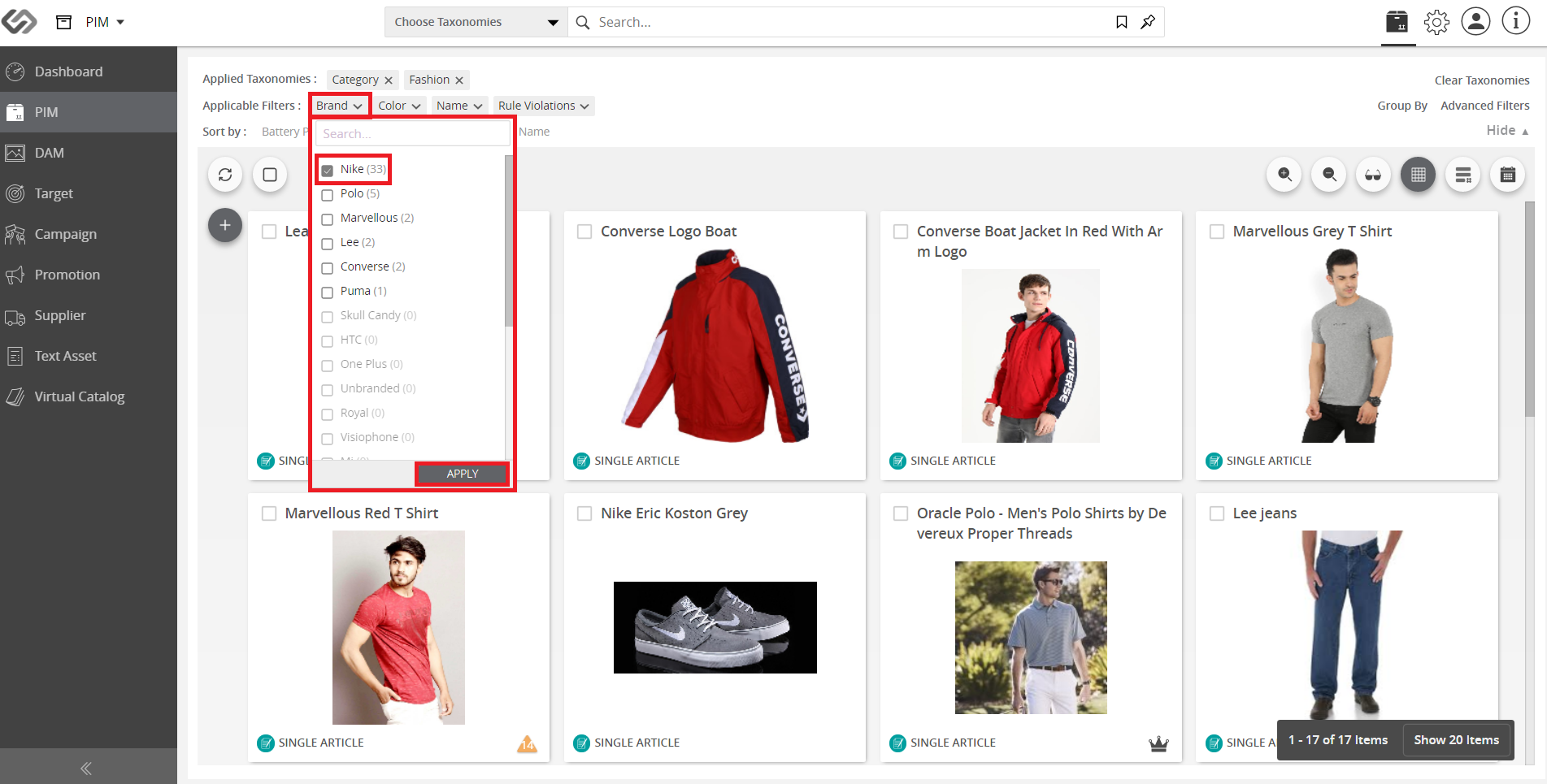This screenshot has width=1547, height=784.
Task: Remove the Fashion taxonomy tag
Action: tap(459, 80)
